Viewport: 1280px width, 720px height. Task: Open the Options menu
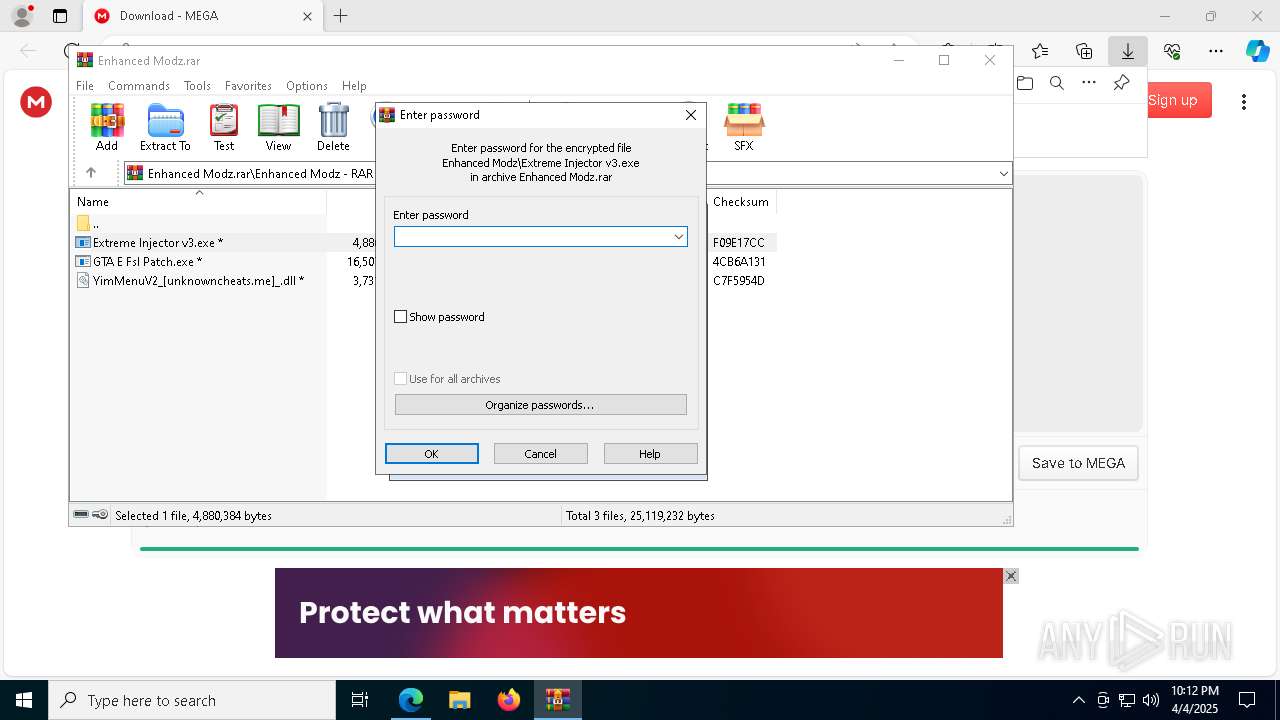(307, 86)
